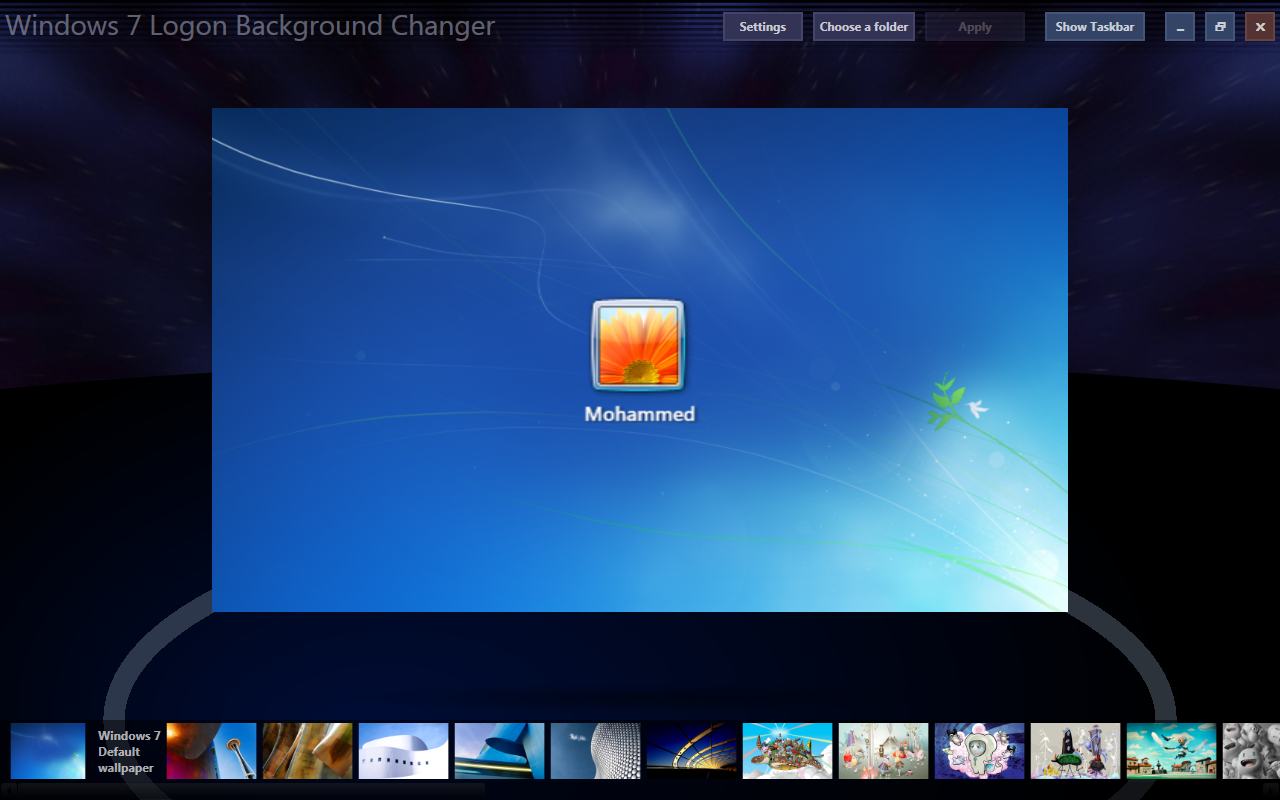Select the pale pastel characters thumbnail
This screenshot has height=800, width=1280.
(884, 751)
